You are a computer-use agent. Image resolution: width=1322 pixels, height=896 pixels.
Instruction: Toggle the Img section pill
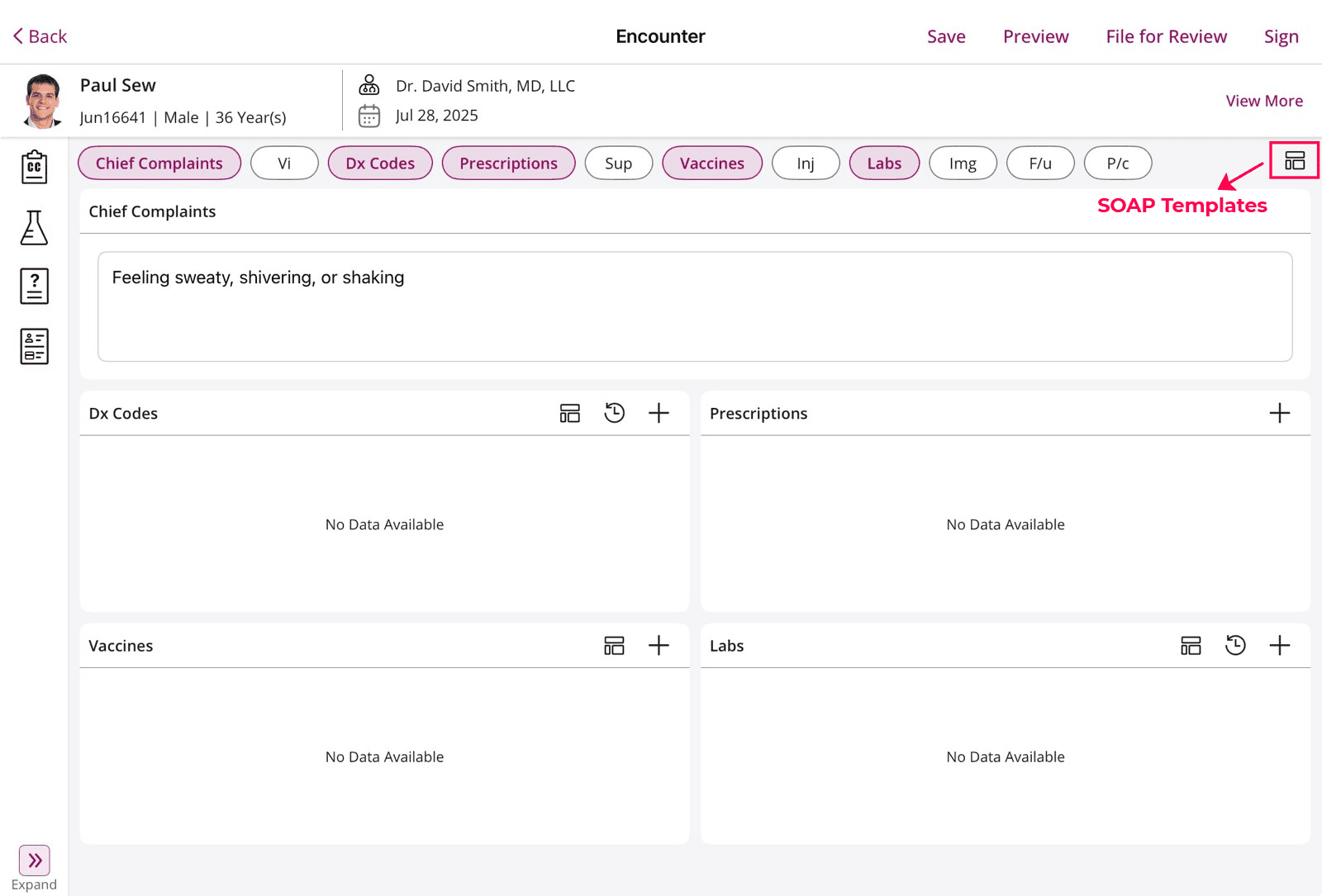click(x=963, y=164)
